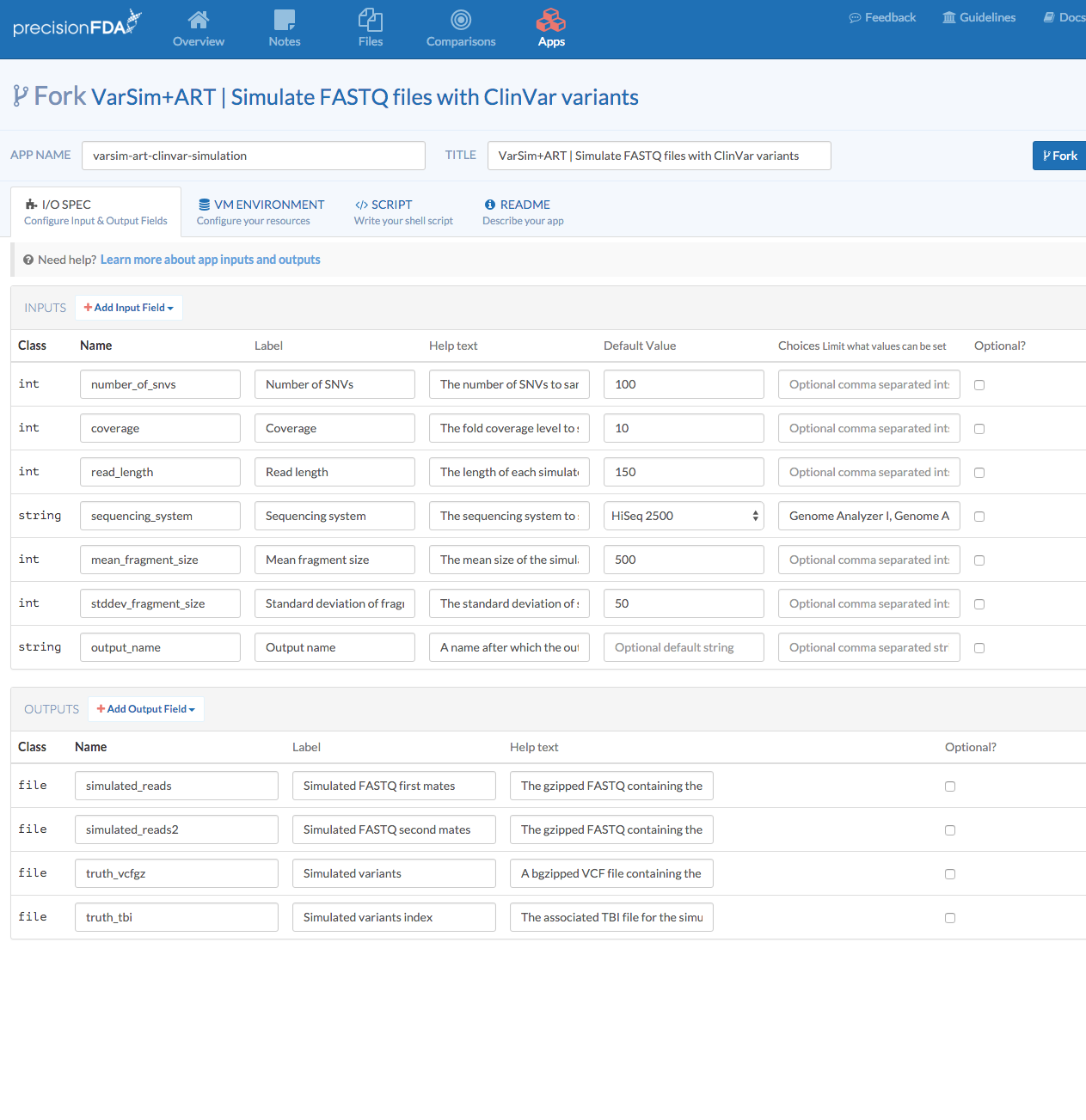The image size is (1086, 1120).
Task: Open the Docs link
Action: [x=1065, y=17]
